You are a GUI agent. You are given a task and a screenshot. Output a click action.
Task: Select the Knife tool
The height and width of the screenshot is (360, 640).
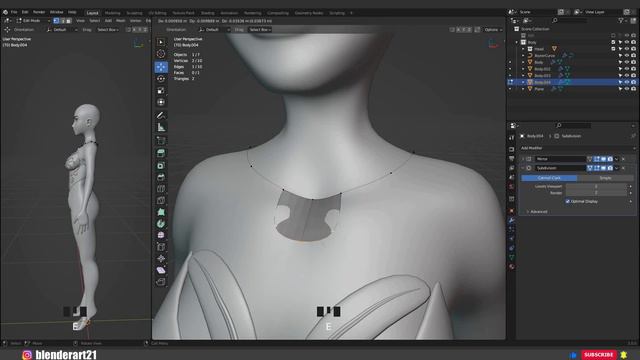[x=161, y=200]
